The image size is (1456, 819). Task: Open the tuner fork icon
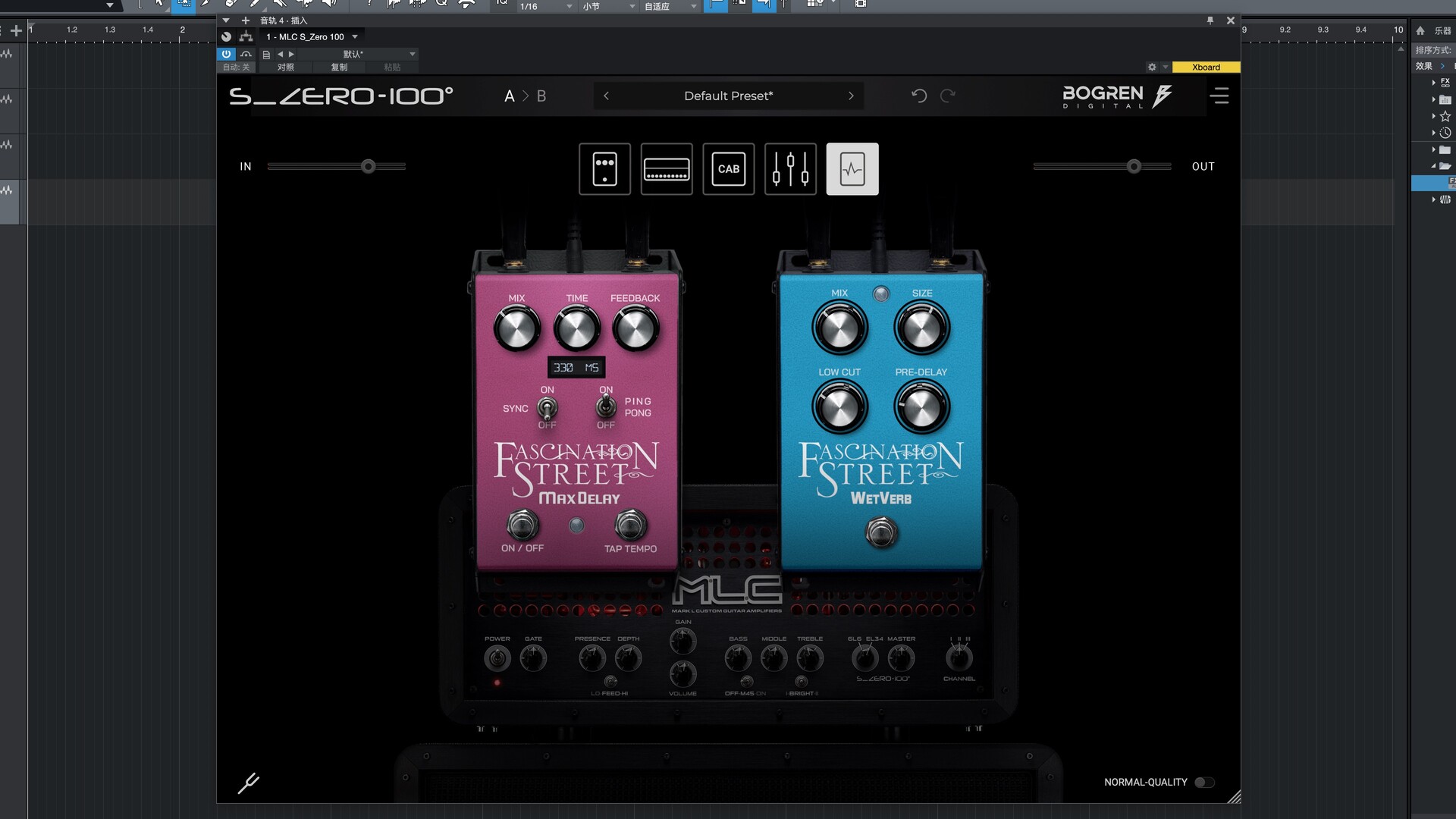tap(248, 783)
